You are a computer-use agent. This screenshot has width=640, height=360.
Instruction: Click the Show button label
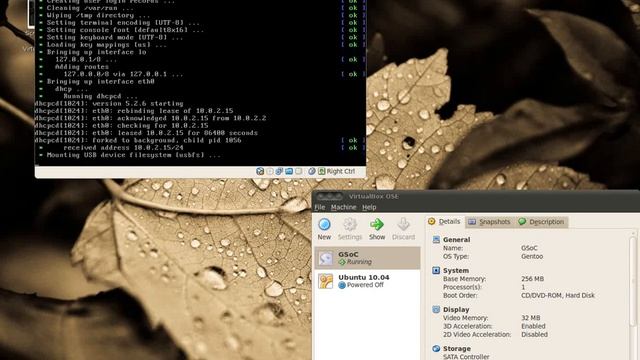tap(377, 237)
